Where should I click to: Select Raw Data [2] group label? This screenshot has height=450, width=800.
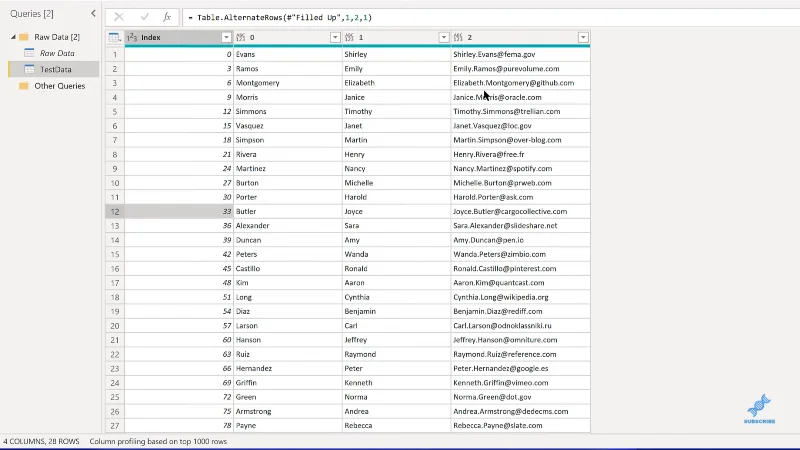(57, 37)
